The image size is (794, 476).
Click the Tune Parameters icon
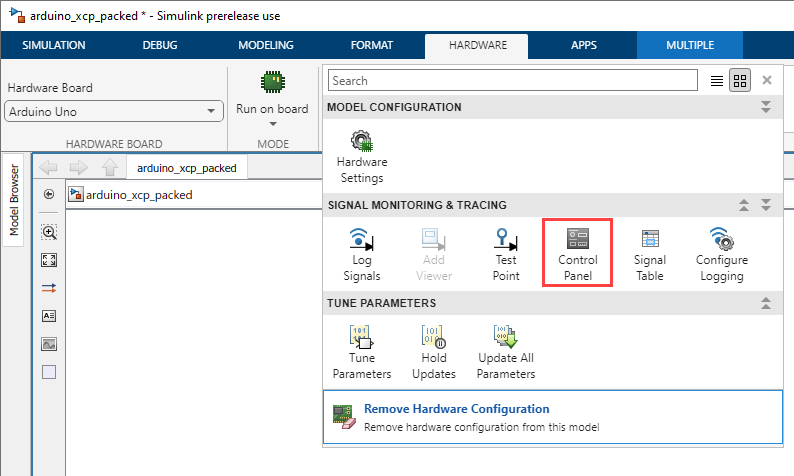pyautogui.click(x=362, y=352)
